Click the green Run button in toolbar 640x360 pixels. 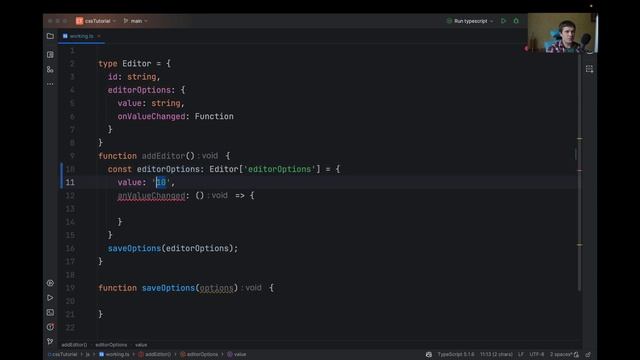pyautogui.click(x=503, y=21)
